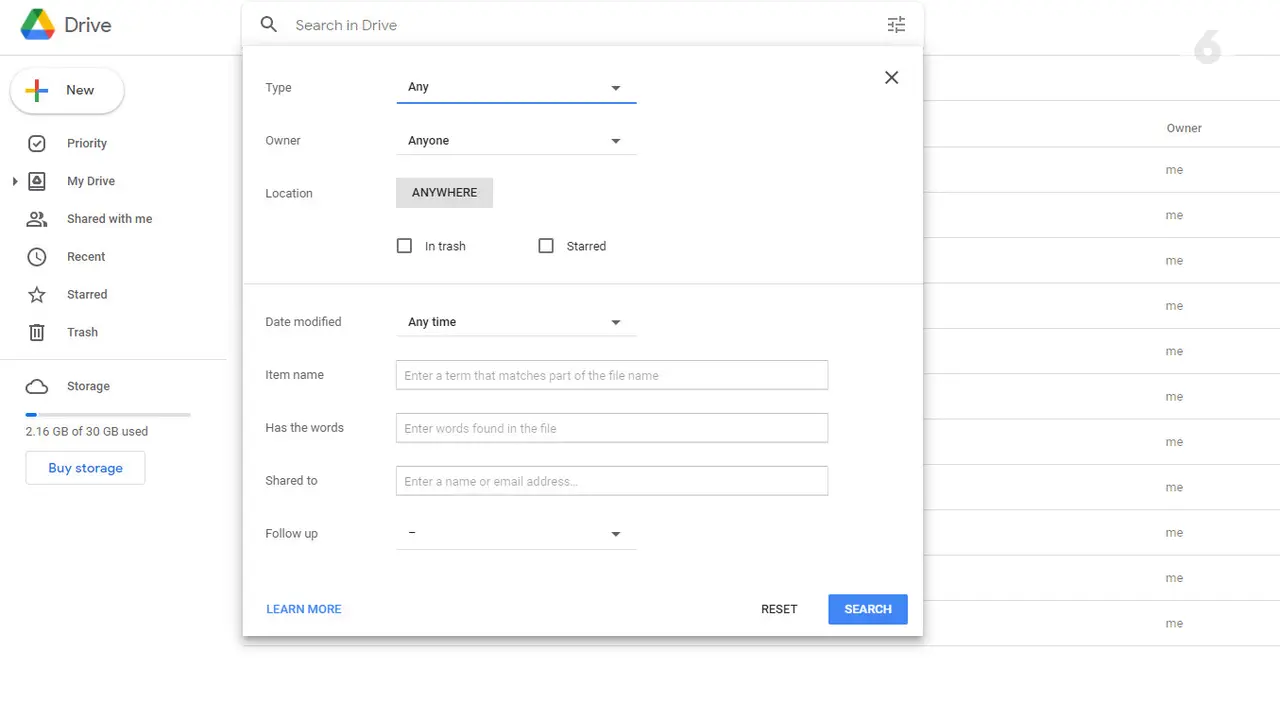Click the storage usage progress bar

108,414
